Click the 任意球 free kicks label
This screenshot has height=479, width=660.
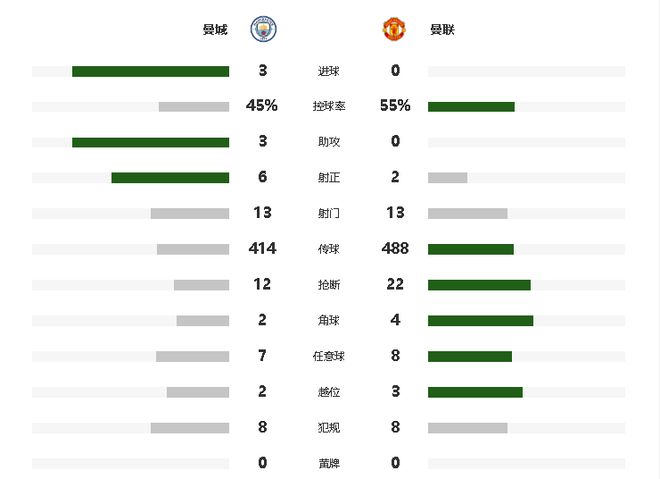329,357
